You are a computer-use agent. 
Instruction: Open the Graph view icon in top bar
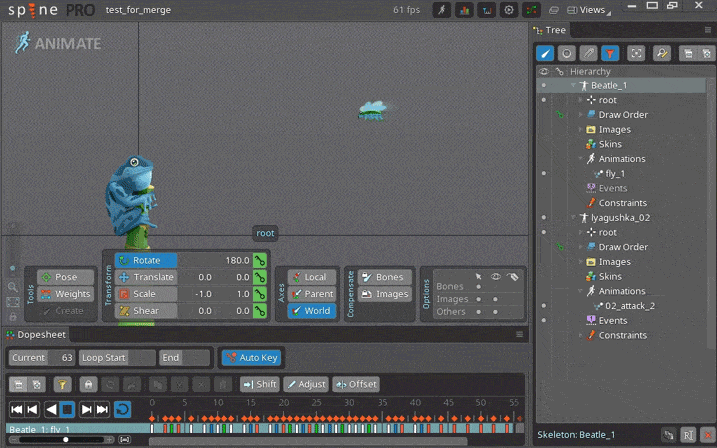point(487,10)
